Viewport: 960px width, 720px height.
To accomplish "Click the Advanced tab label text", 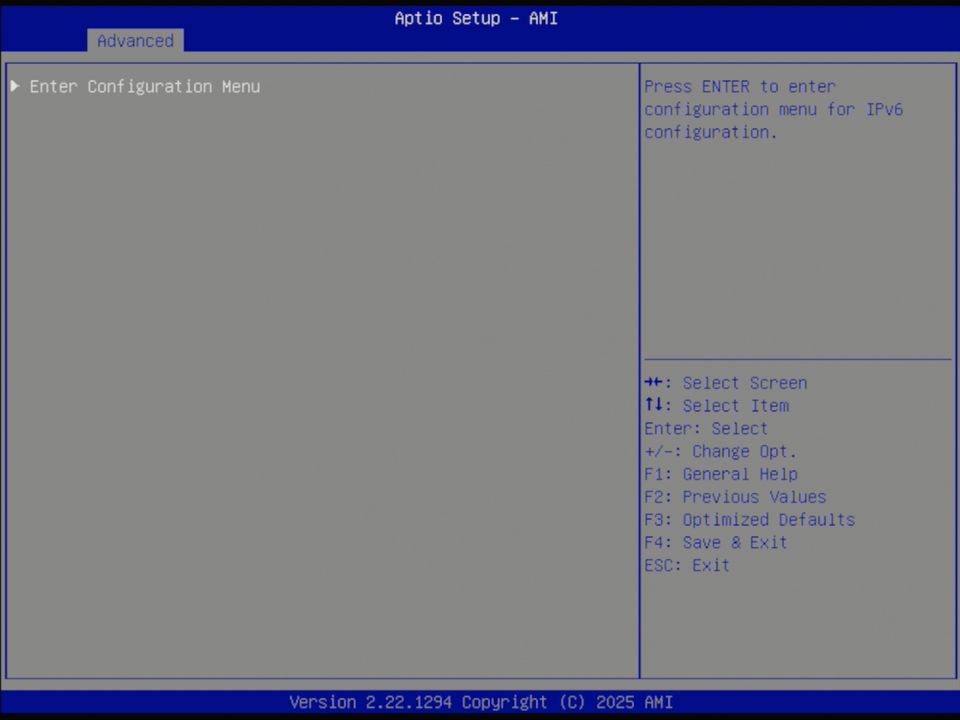I will click(x=135, y=41).
